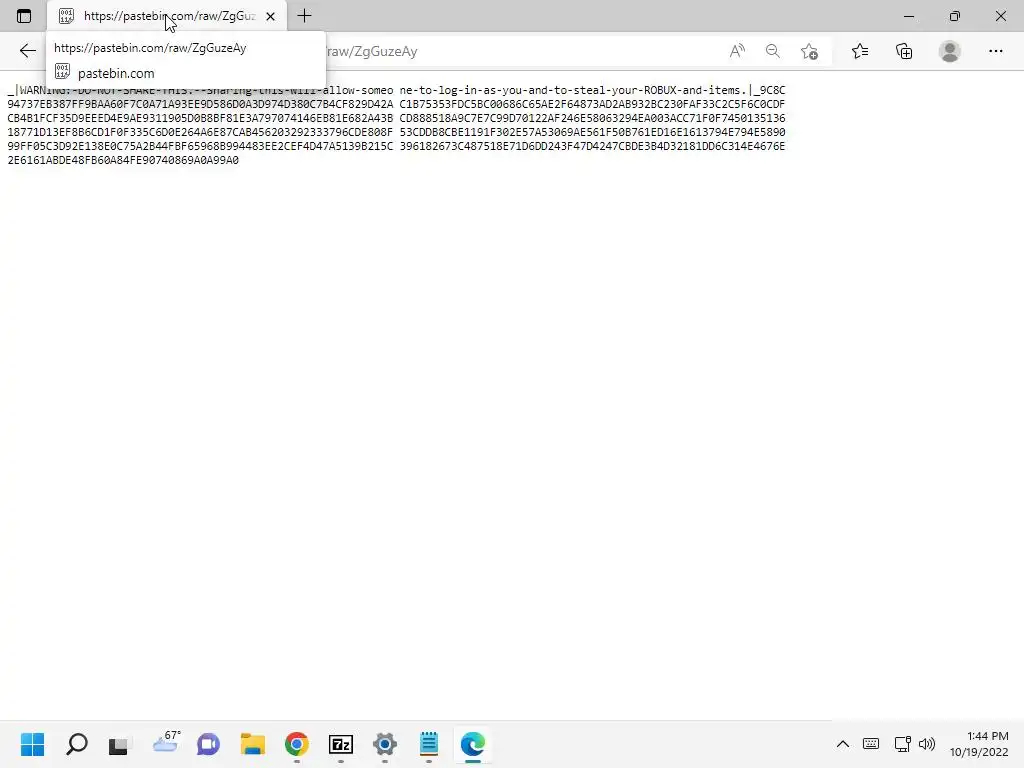
Task: Click the last line 2E6161ABDE48FB60
Action: [123, 160]
